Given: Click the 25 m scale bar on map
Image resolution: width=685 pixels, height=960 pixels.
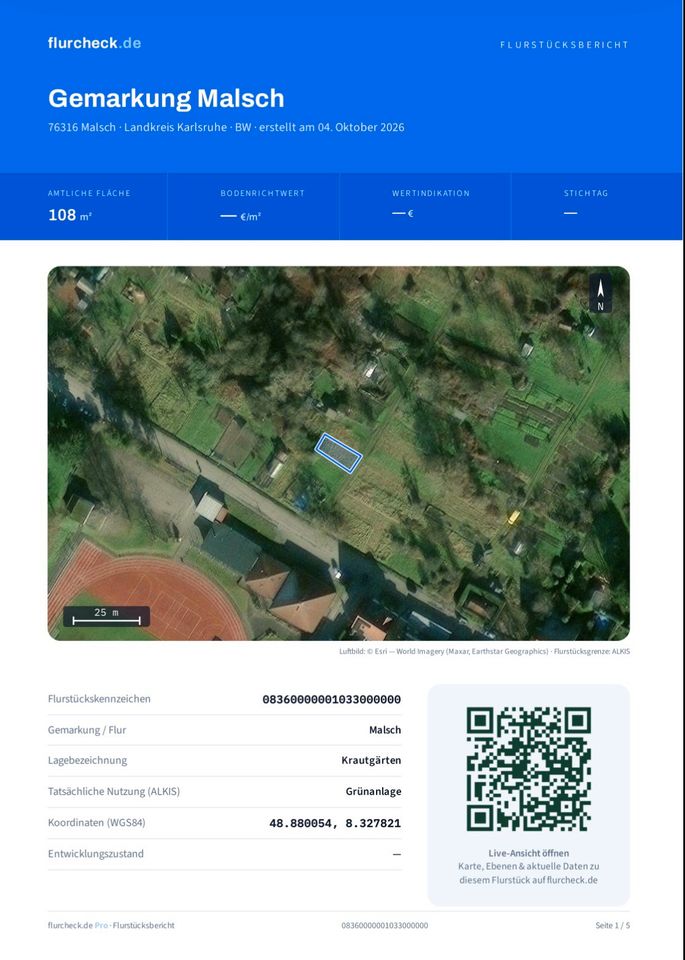Looking at the screenshot, I should tap(107, 617).
